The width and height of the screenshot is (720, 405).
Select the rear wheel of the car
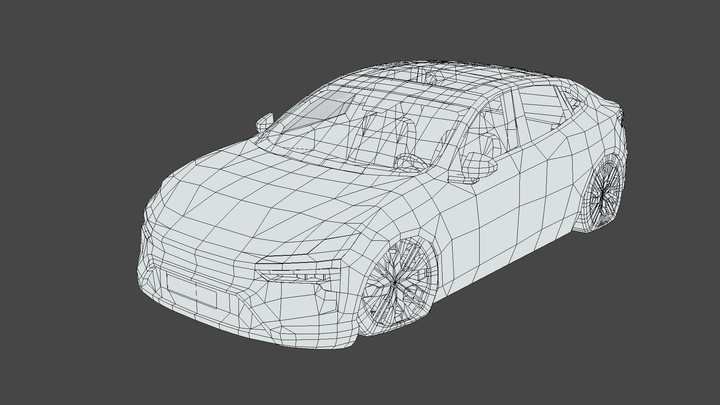(603, 196)
